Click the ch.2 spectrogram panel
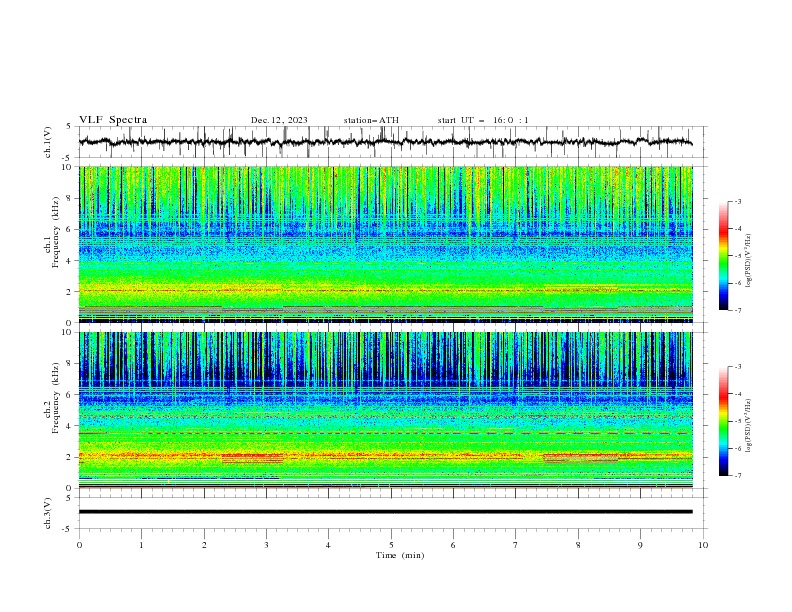792x612 pixels. (385, 410)
